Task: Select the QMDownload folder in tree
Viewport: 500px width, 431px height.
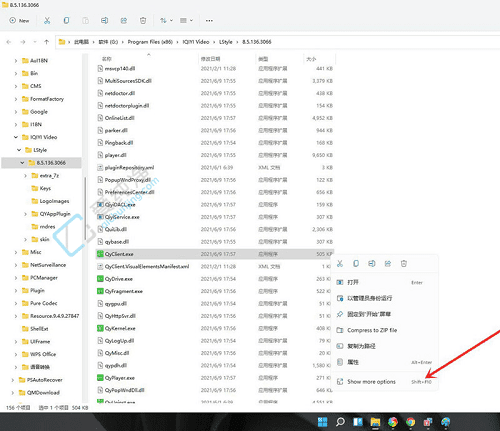Action: pyautogui.click(x=39, y=393)
